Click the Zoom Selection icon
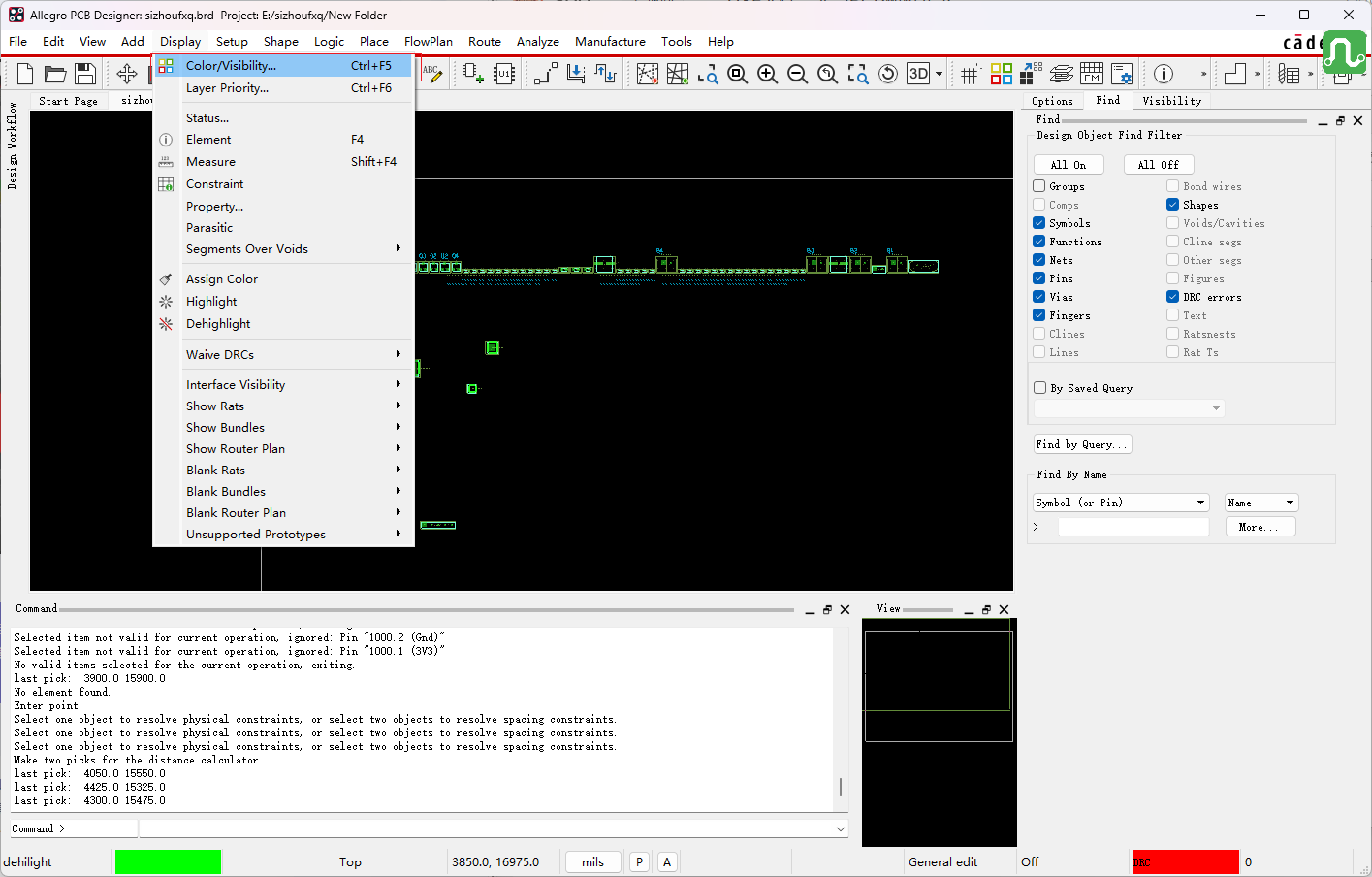Image resolution: width=1372 pixels, height=877 pixels. (858, 74)
